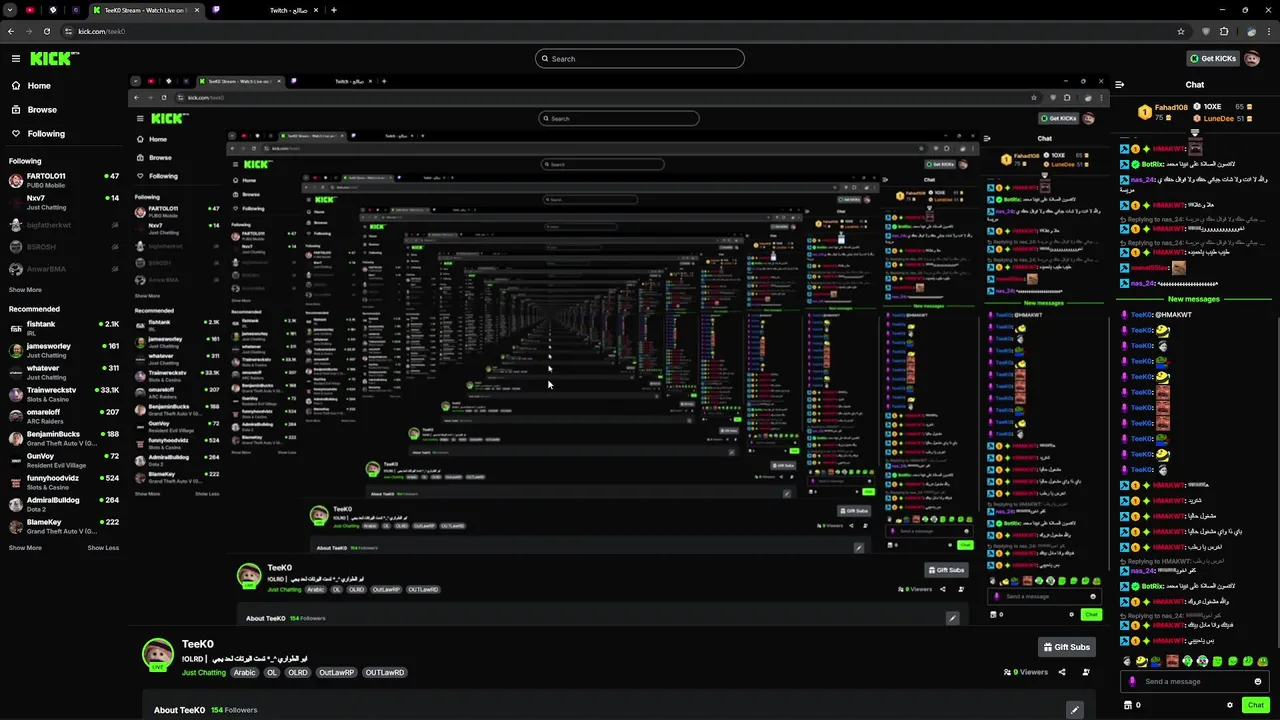Image resolution: width=1280 pixels, height=720 pixels.
Task: Click the Just Chatting category link
Action: pos(204,673)
